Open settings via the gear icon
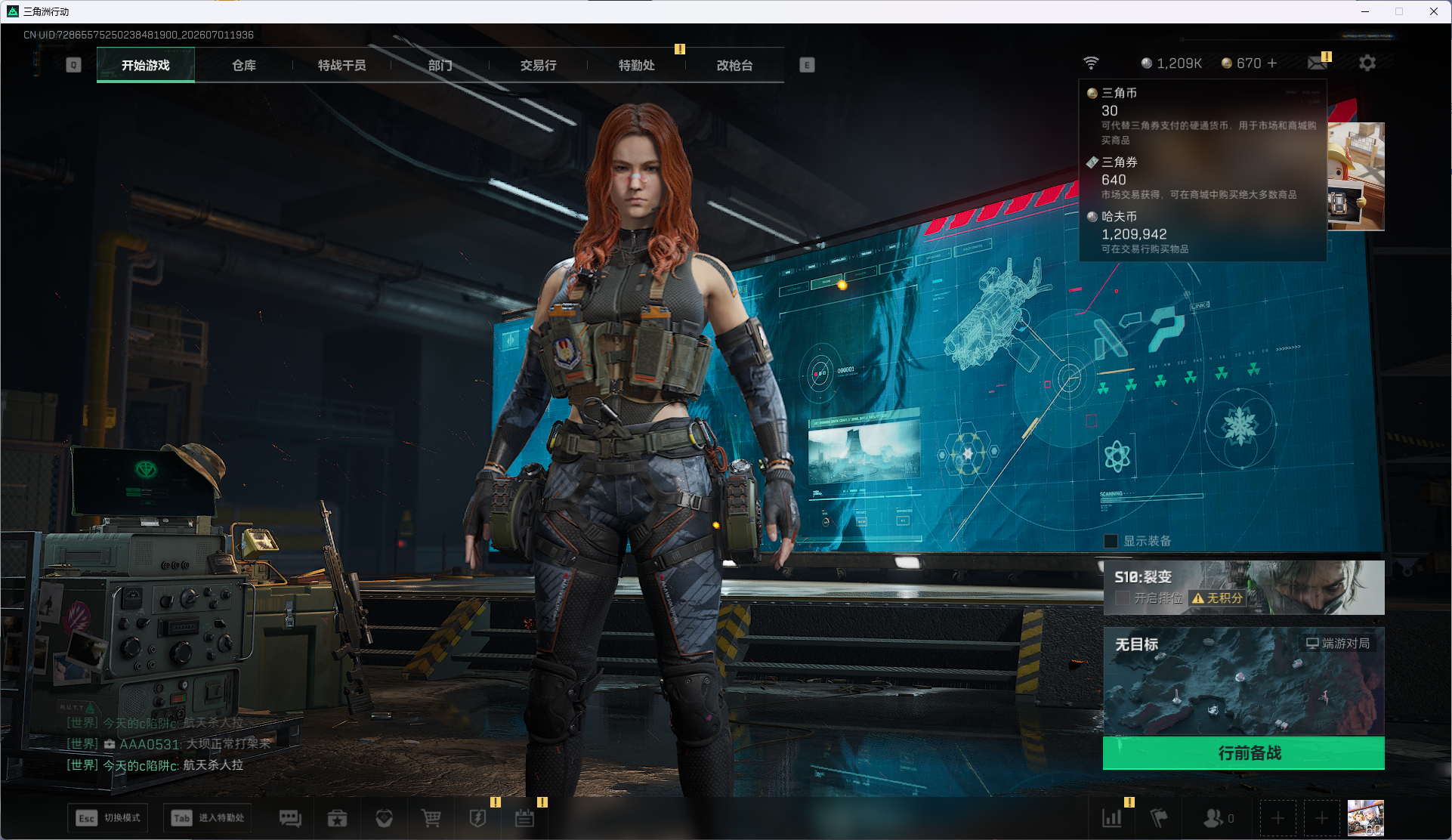 [x=1367, y=63]
